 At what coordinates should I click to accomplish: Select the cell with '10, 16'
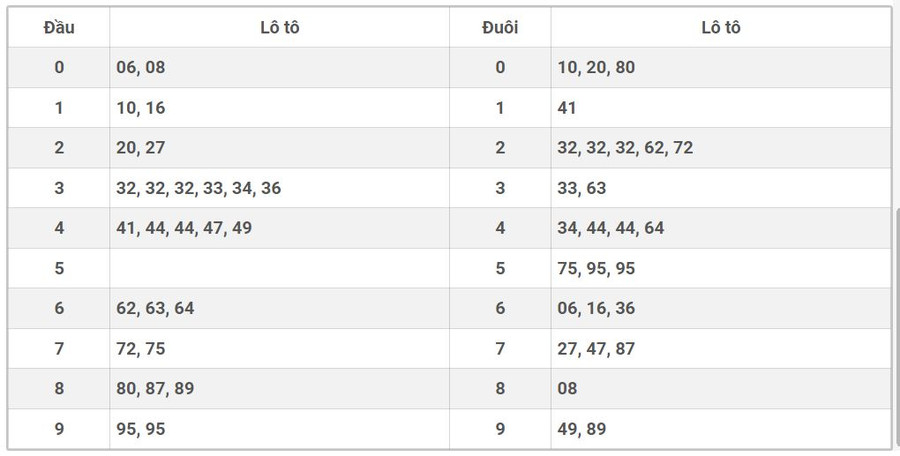tap(140, 107)
